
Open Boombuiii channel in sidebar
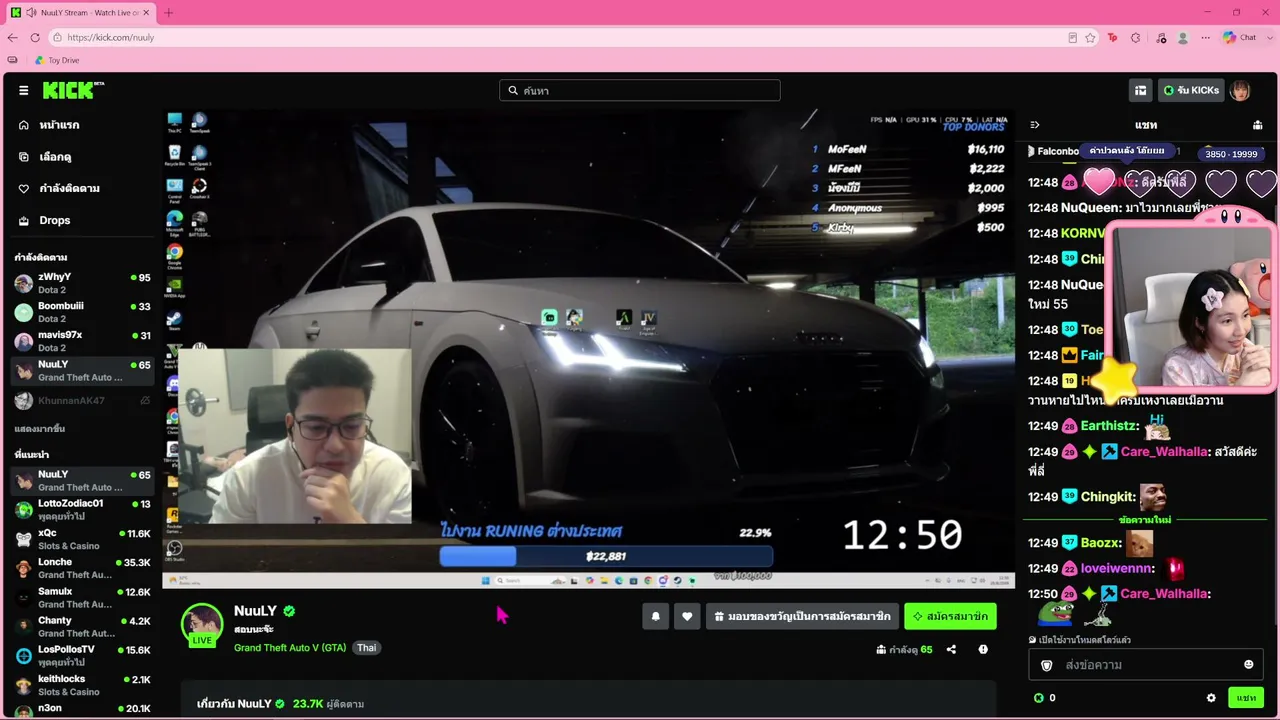82,312
